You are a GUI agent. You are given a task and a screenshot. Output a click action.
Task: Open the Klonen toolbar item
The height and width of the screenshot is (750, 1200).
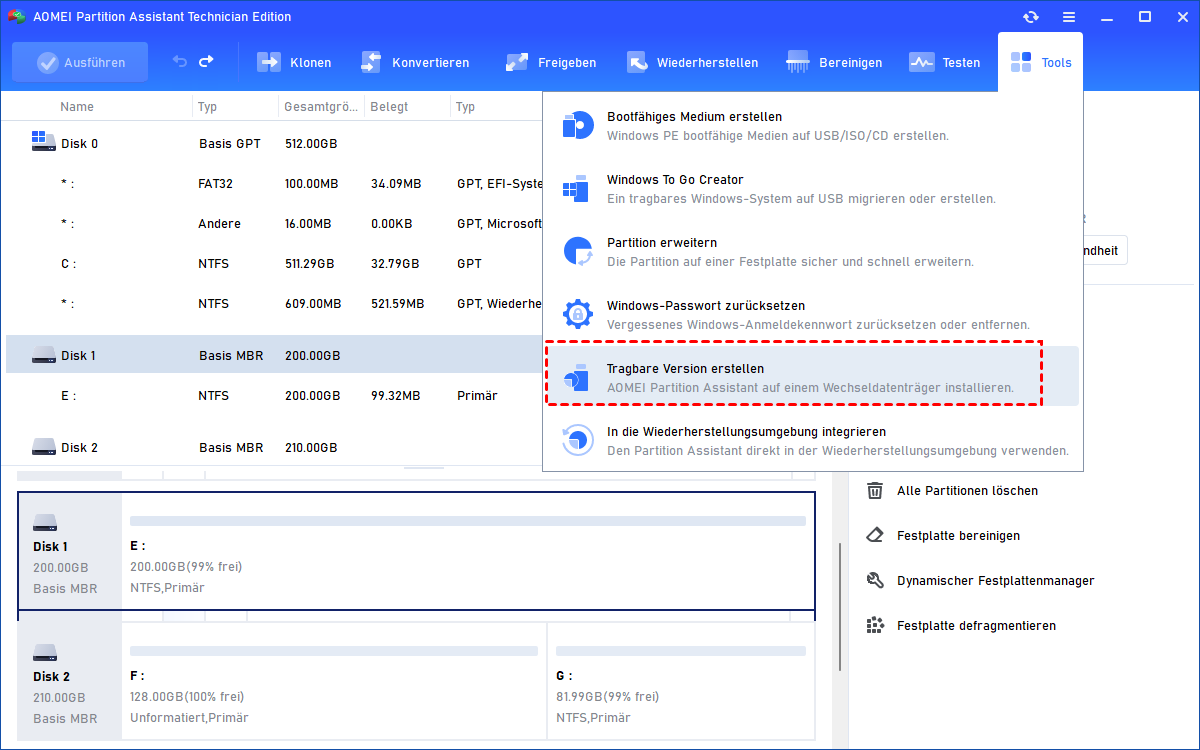point(294,62)
